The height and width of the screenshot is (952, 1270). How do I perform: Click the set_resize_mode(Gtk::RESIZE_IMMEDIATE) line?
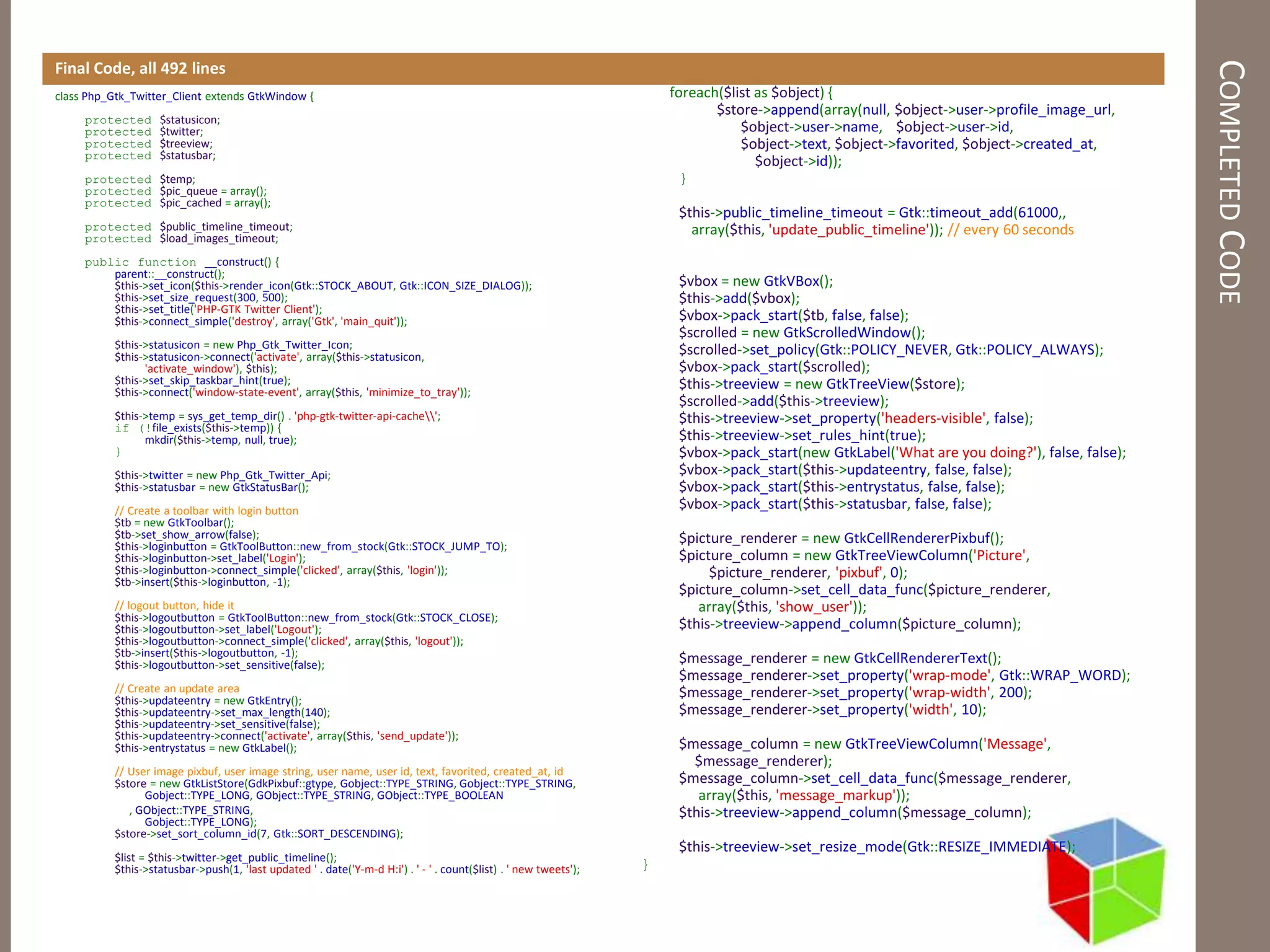pos(877,847)
